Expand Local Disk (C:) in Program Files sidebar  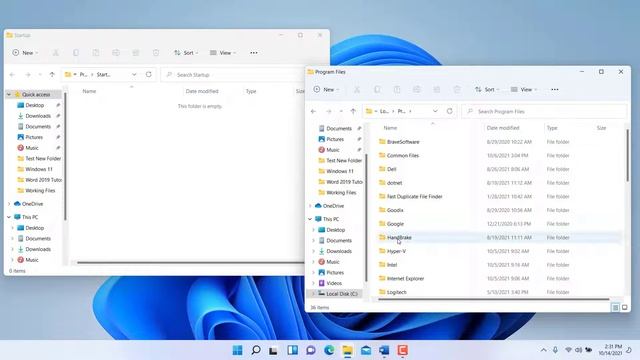coord(313,293)
